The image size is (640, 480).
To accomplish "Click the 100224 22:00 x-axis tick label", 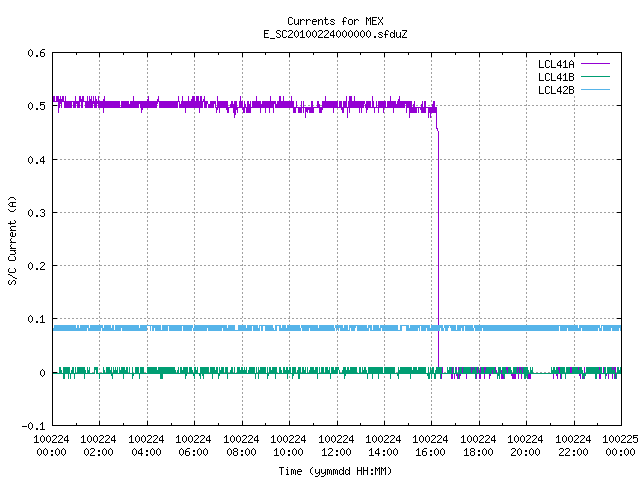I will [573, 446].
